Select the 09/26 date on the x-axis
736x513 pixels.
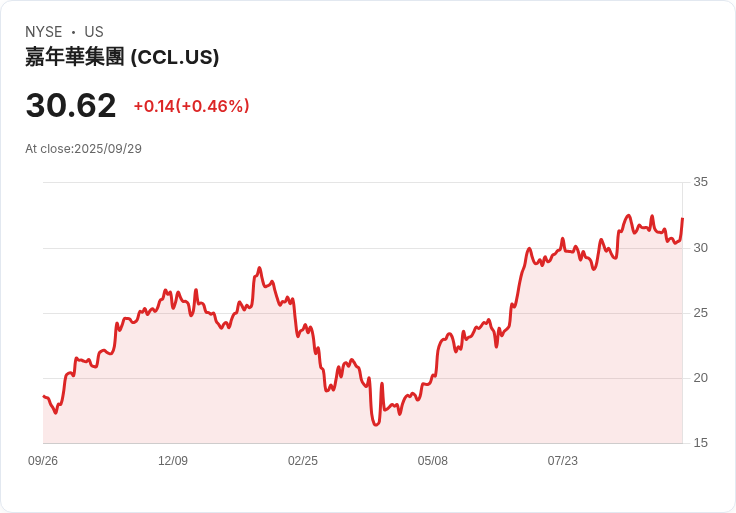[43, 461]
